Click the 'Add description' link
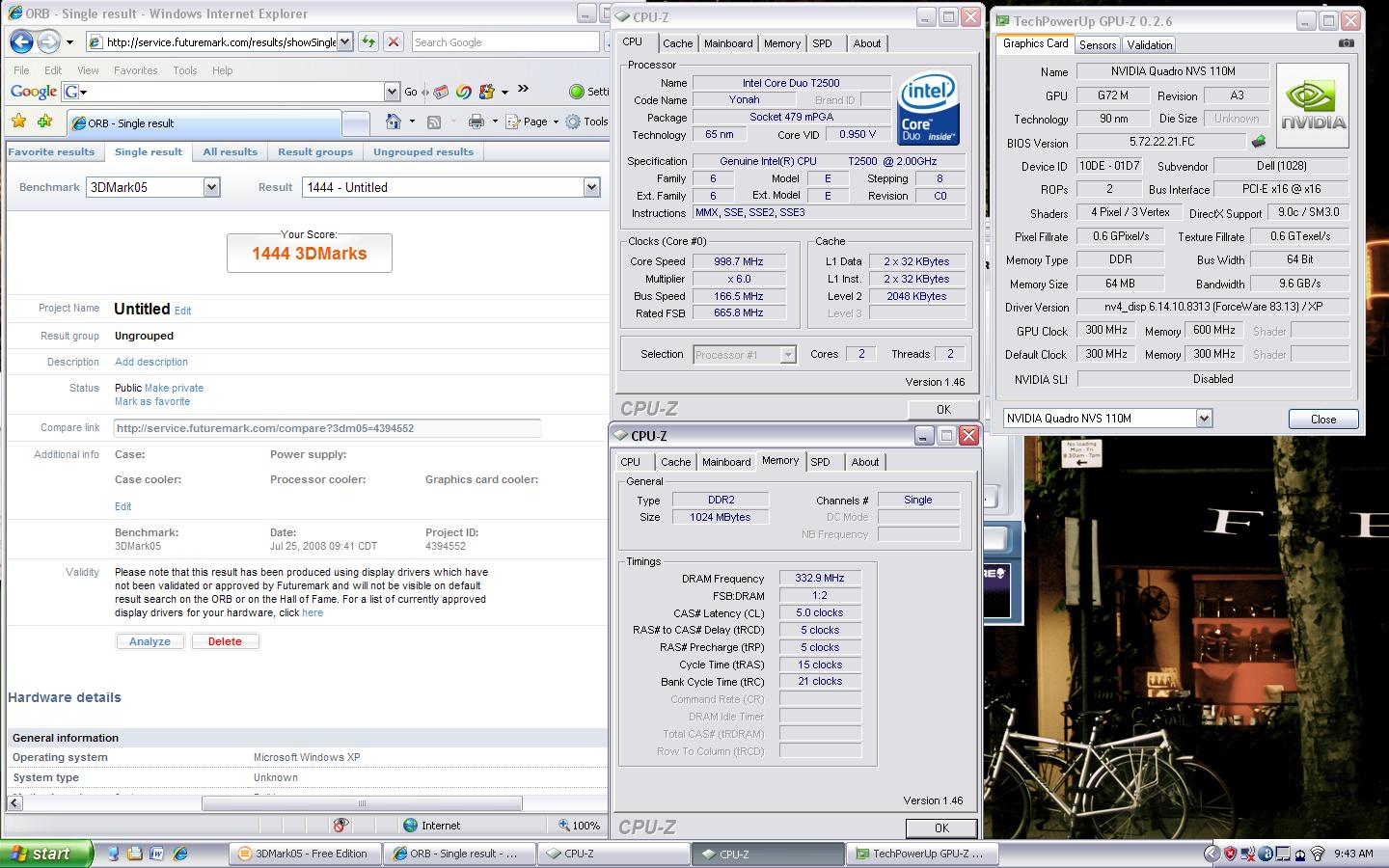Screen dimensions: 1389x868 pos(151,362)
